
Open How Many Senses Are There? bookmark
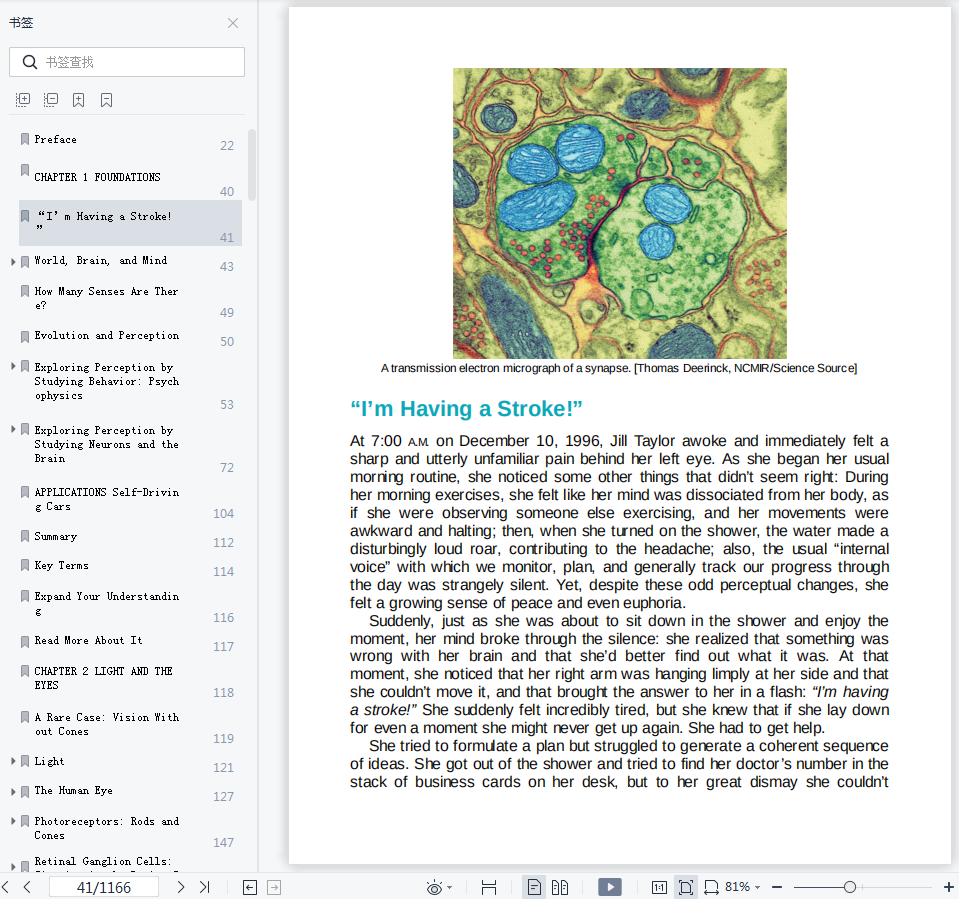click(106, 298)
